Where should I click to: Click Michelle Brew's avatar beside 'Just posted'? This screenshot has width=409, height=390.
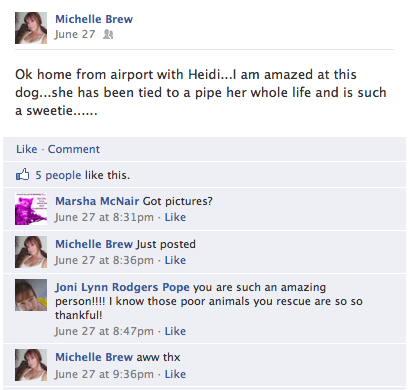[x=31, y=252]
